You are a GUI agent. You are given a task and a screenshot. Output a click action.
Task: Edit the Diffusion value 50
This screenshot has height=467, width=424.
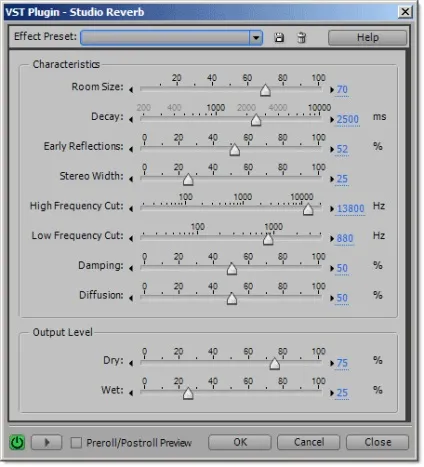342,298
